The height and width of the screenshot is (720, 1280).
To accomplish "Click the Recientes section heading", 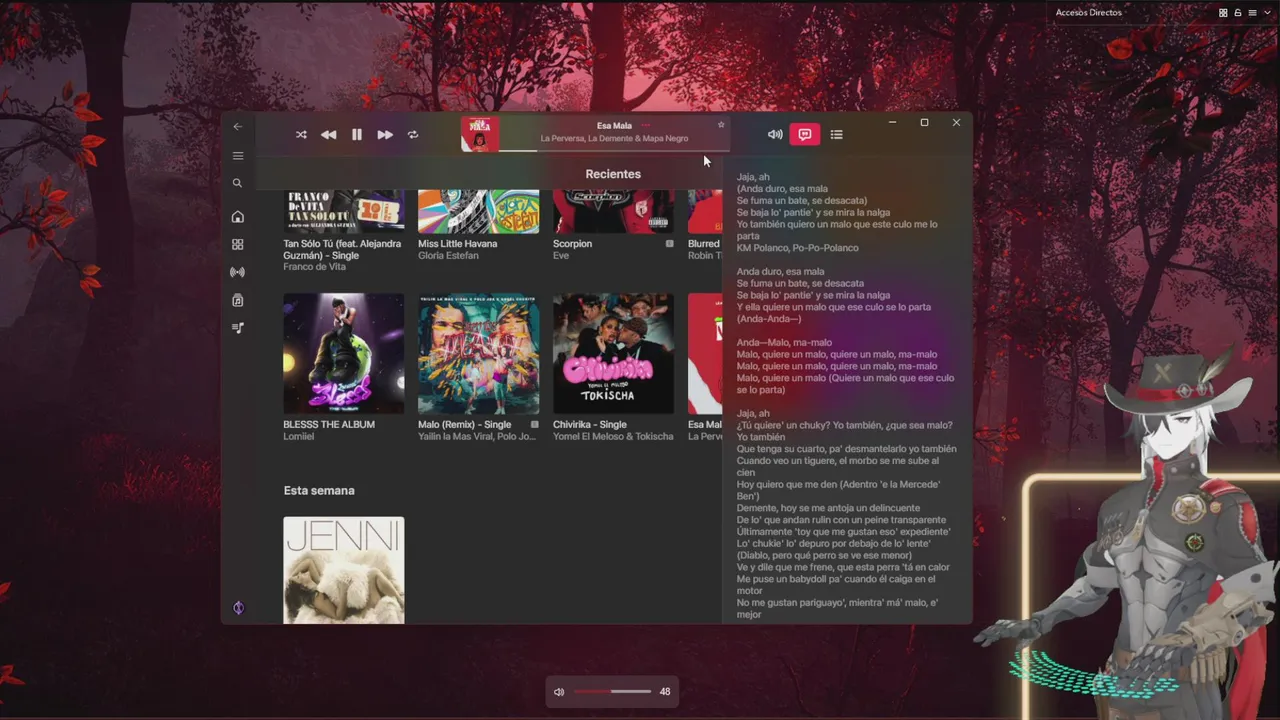I will pyautogui.click(x=613, y=174).
